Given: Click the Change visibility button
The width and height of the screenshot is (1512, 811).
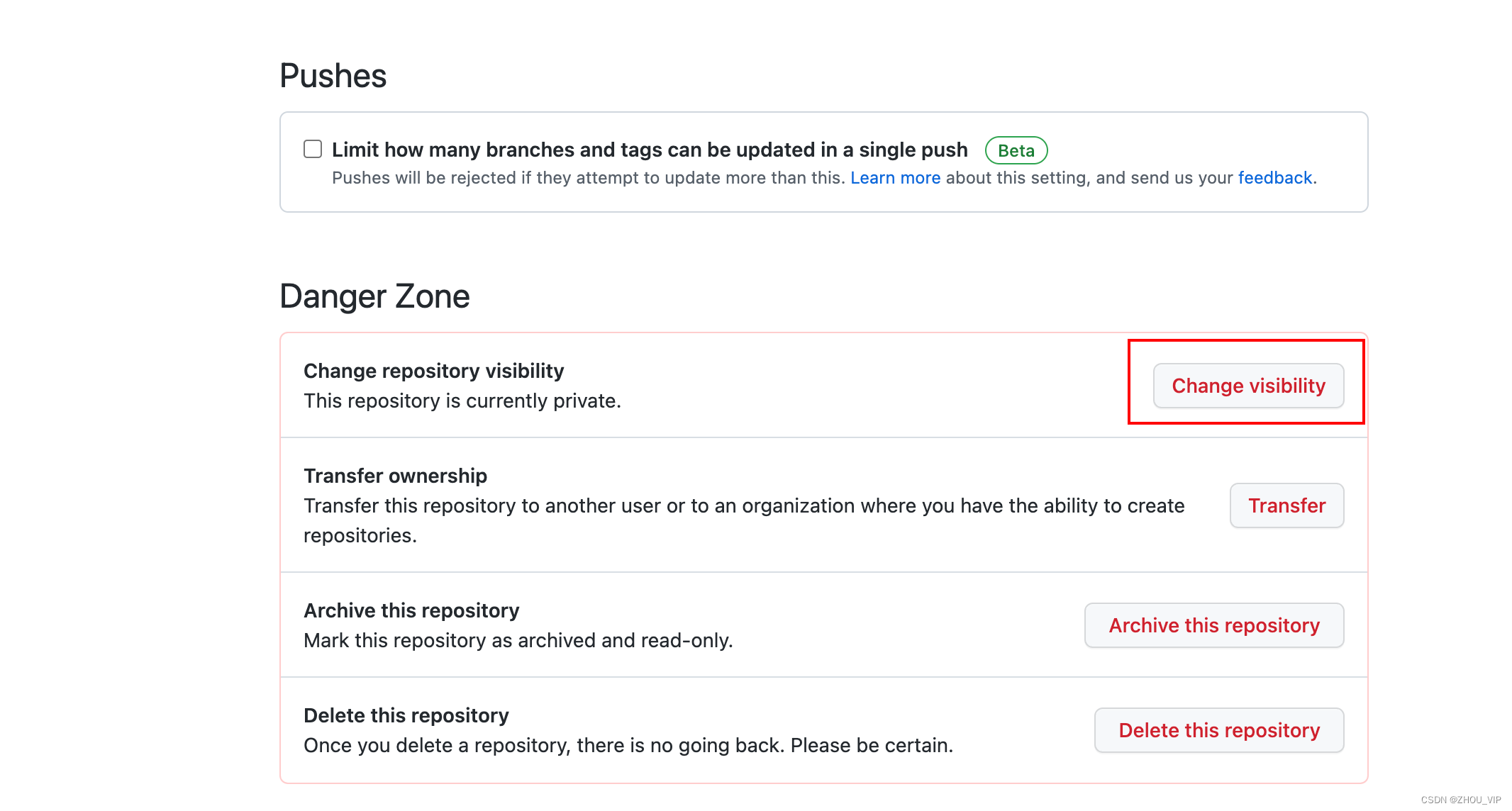Looking at the screenshot, I should tap(1248, 386).
